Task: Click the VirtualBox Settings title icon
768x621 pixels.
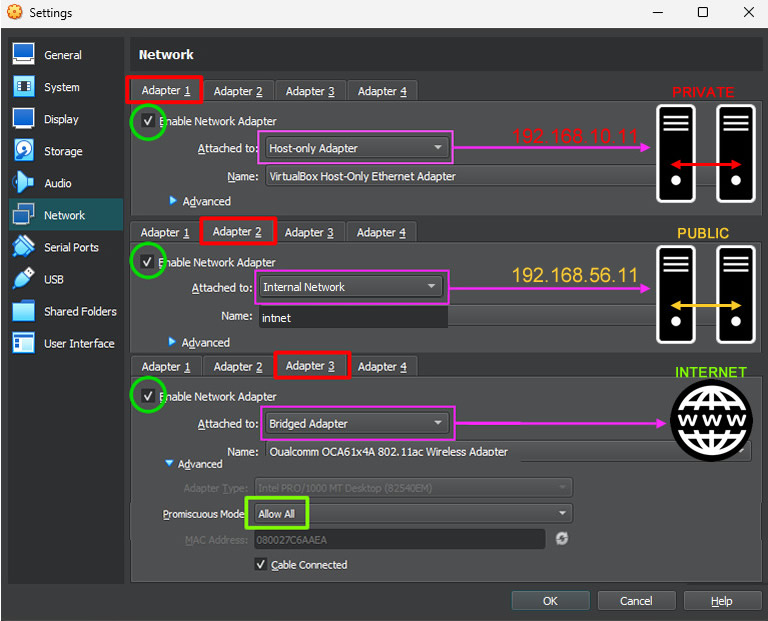Action: [x=15, y=12]
